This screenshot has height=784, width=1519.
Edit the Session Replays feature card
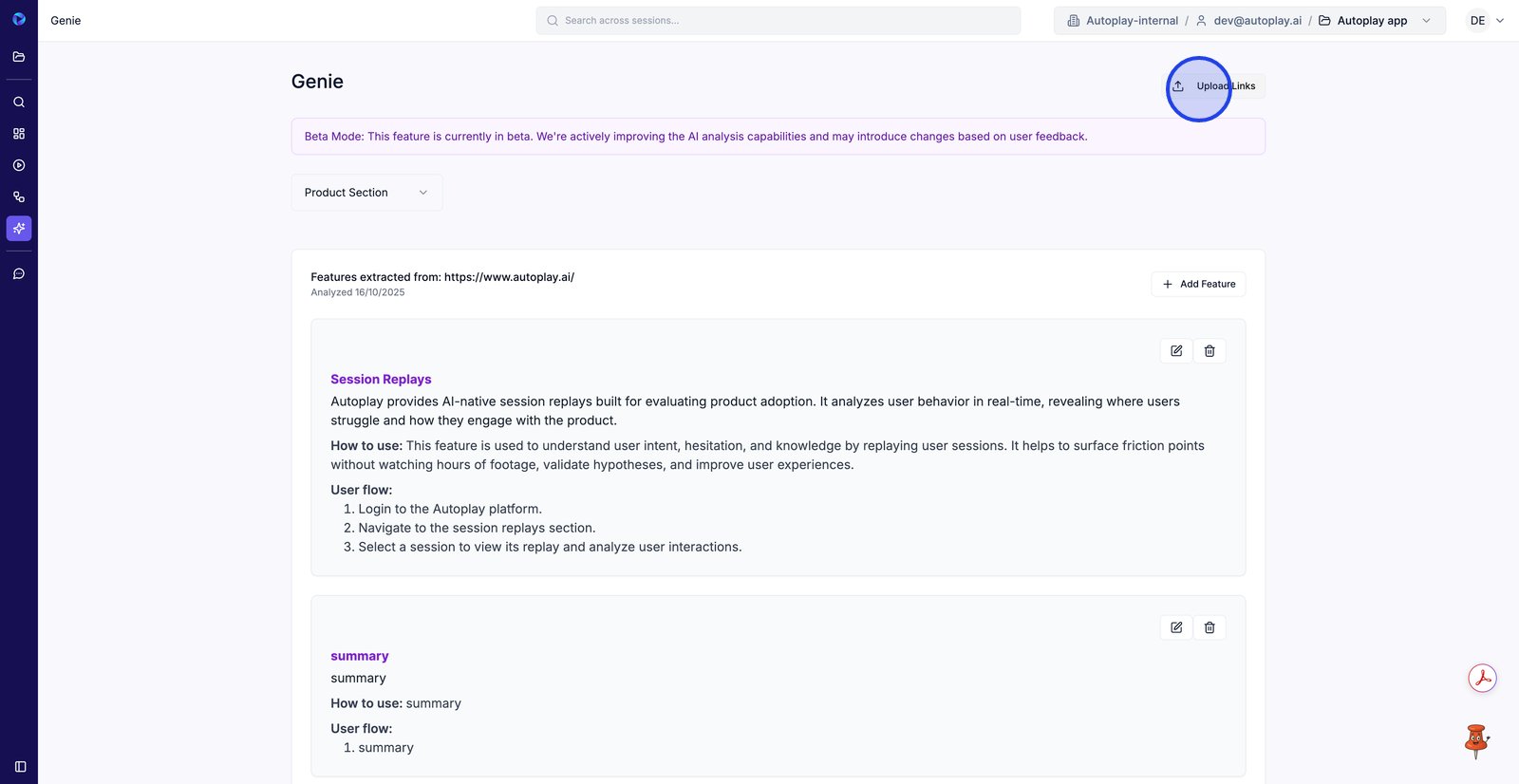(x=1176, y=351)
